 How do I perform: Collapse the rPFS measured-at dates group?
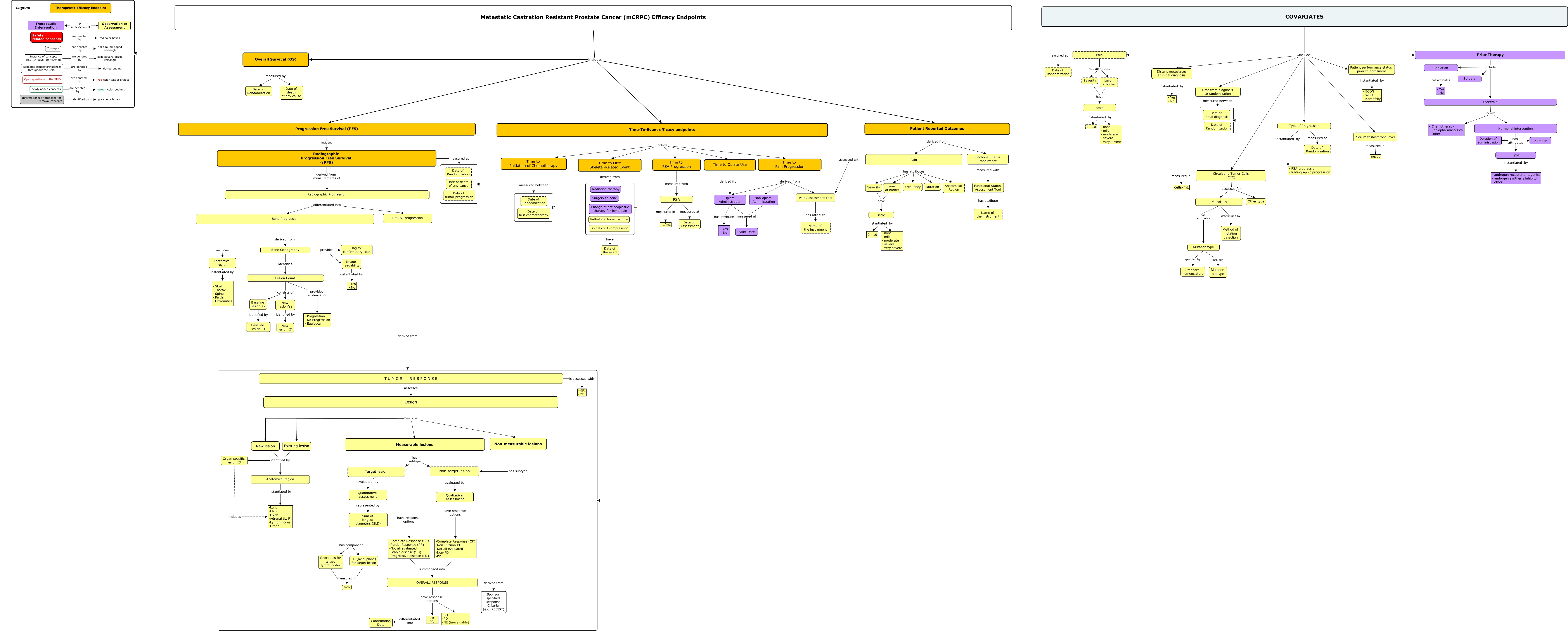point(479,184)
